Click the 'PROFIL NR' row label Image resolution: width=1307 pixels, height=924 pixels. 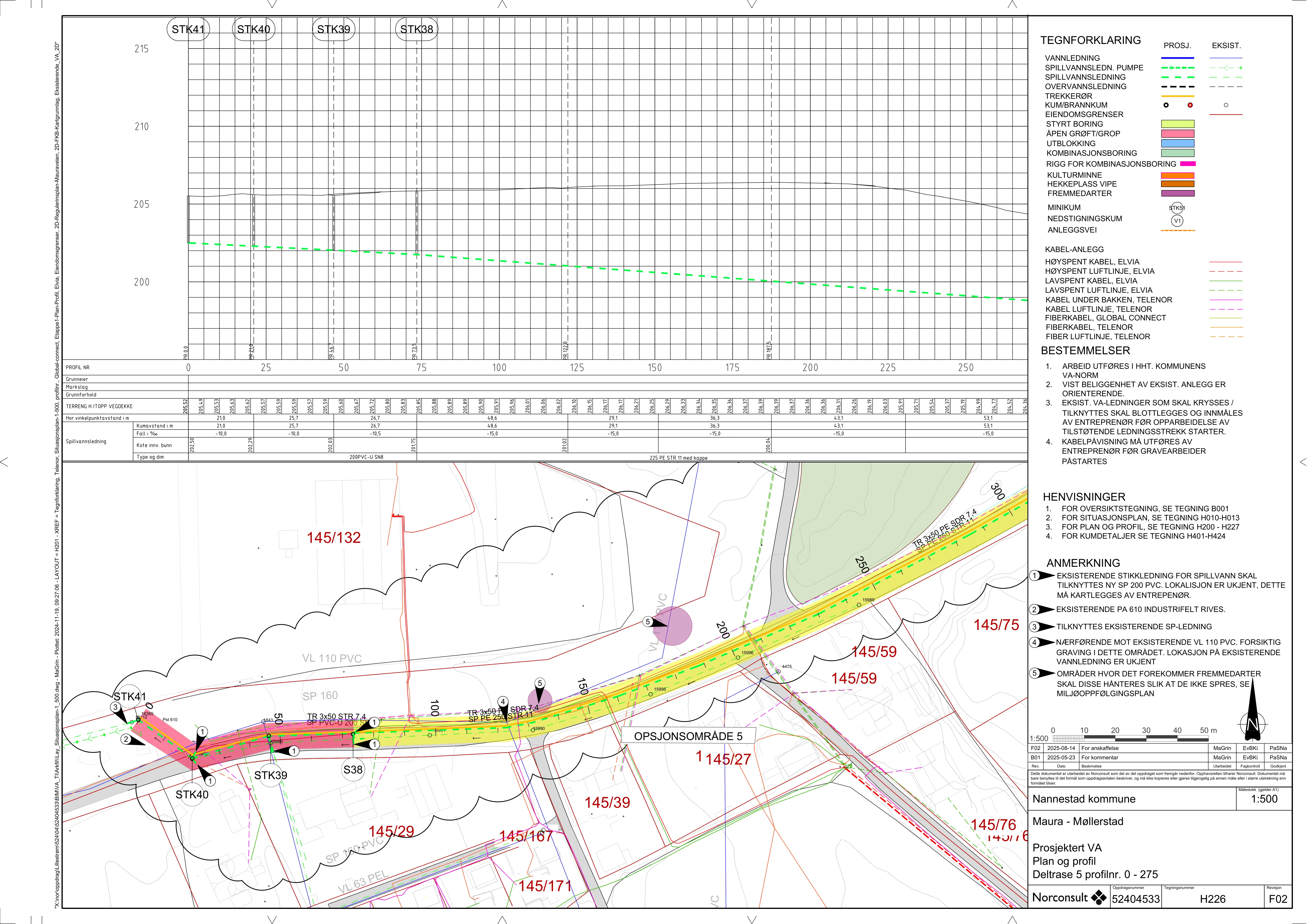pyautogui.click(x=78, y=368)
